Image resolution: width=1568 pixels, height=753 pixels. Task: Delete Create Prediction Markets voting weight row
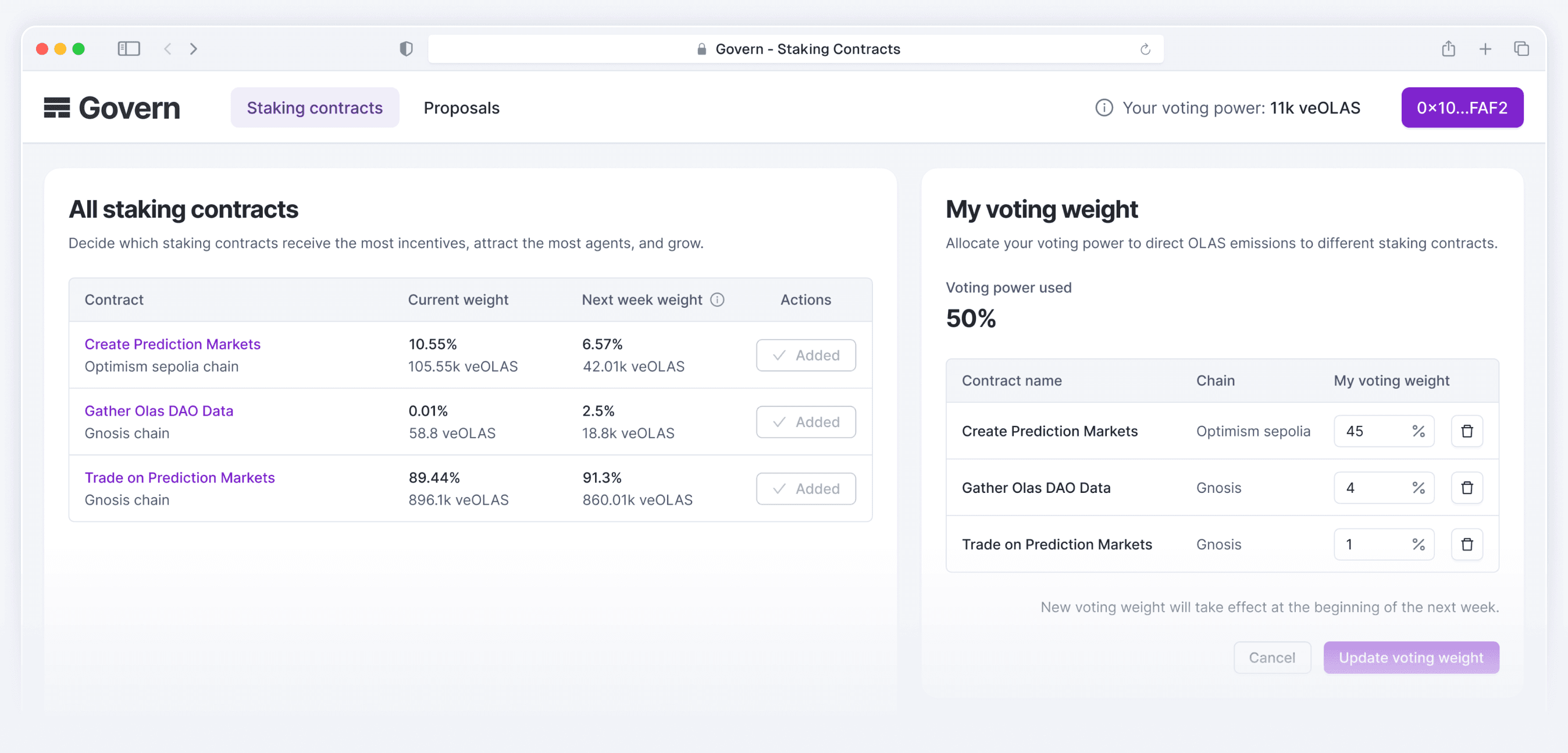point(1466,431)
